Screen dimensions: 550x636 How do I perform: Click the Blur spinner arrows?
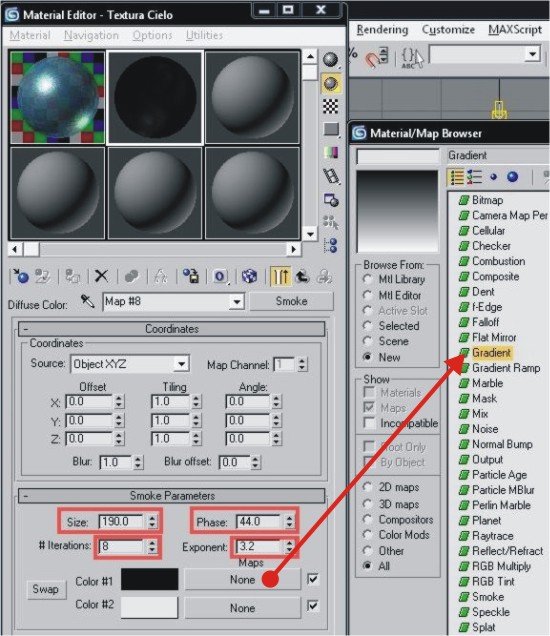[138, 462]
